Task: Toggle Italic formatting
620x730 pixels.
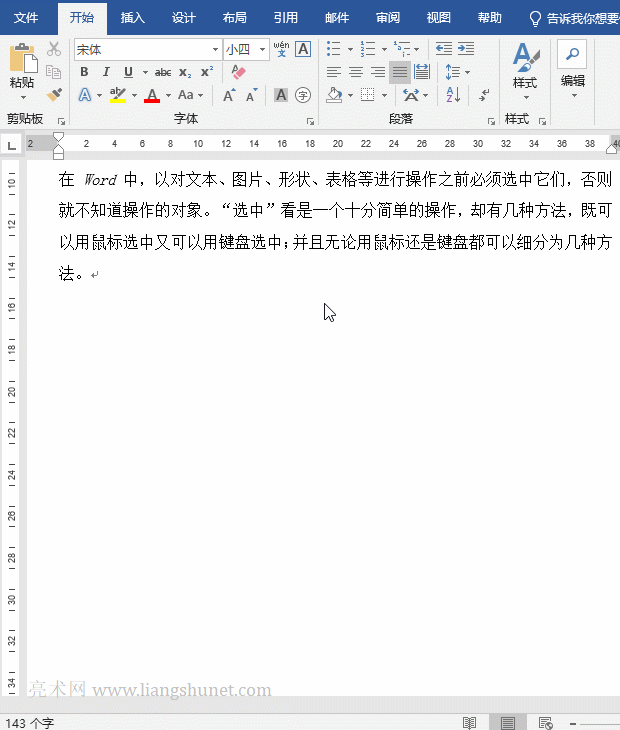Action: 106,72
